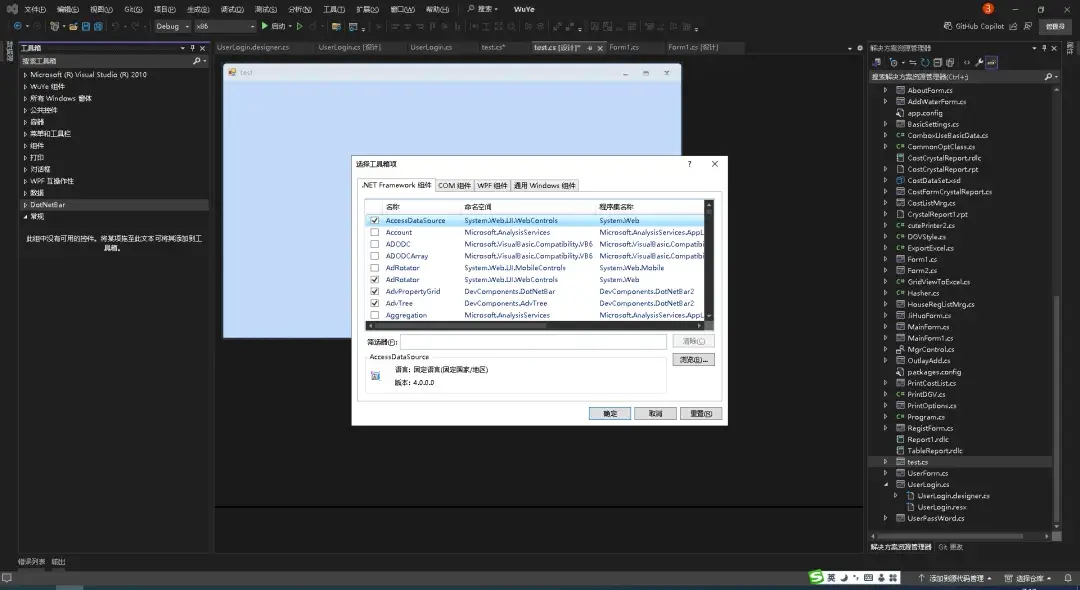Click the search icon in the 工具箱 search box
This screenshot has width=1080, height=590.
[x=196, y=60]
